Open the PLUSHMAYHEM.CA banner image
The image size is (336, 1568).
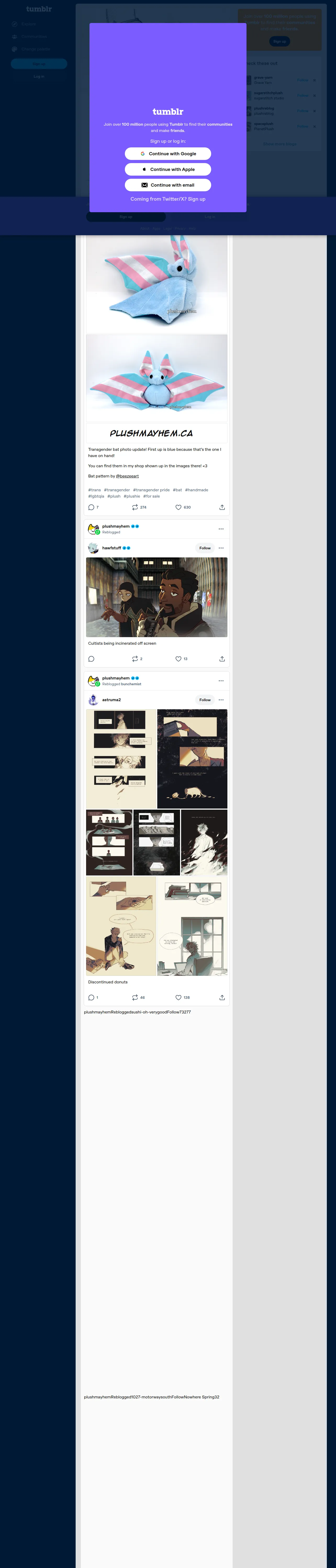157,433
